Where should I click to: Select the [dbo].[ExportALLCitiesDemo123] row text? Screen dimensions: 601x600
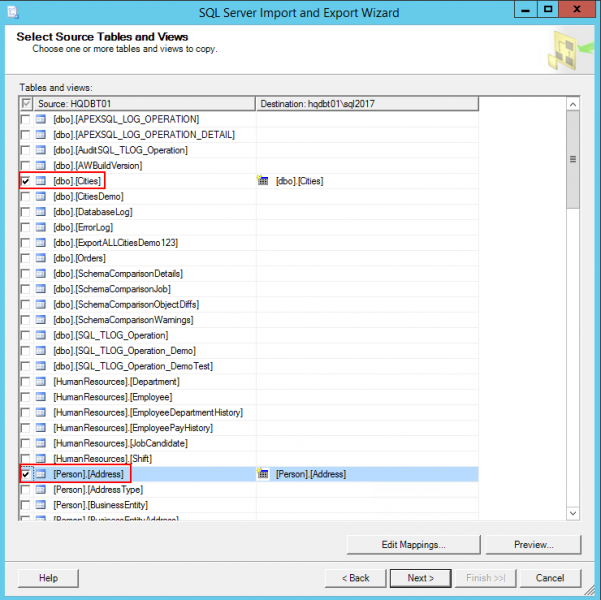(x=116, y=243)
